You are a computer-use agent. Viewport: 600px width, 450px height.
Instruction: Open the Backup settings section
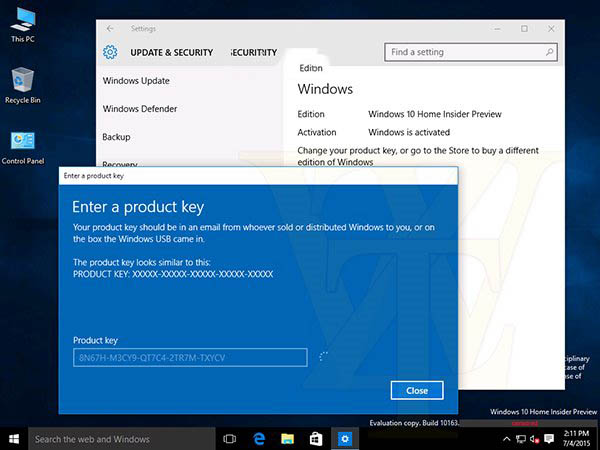[117, 136]
